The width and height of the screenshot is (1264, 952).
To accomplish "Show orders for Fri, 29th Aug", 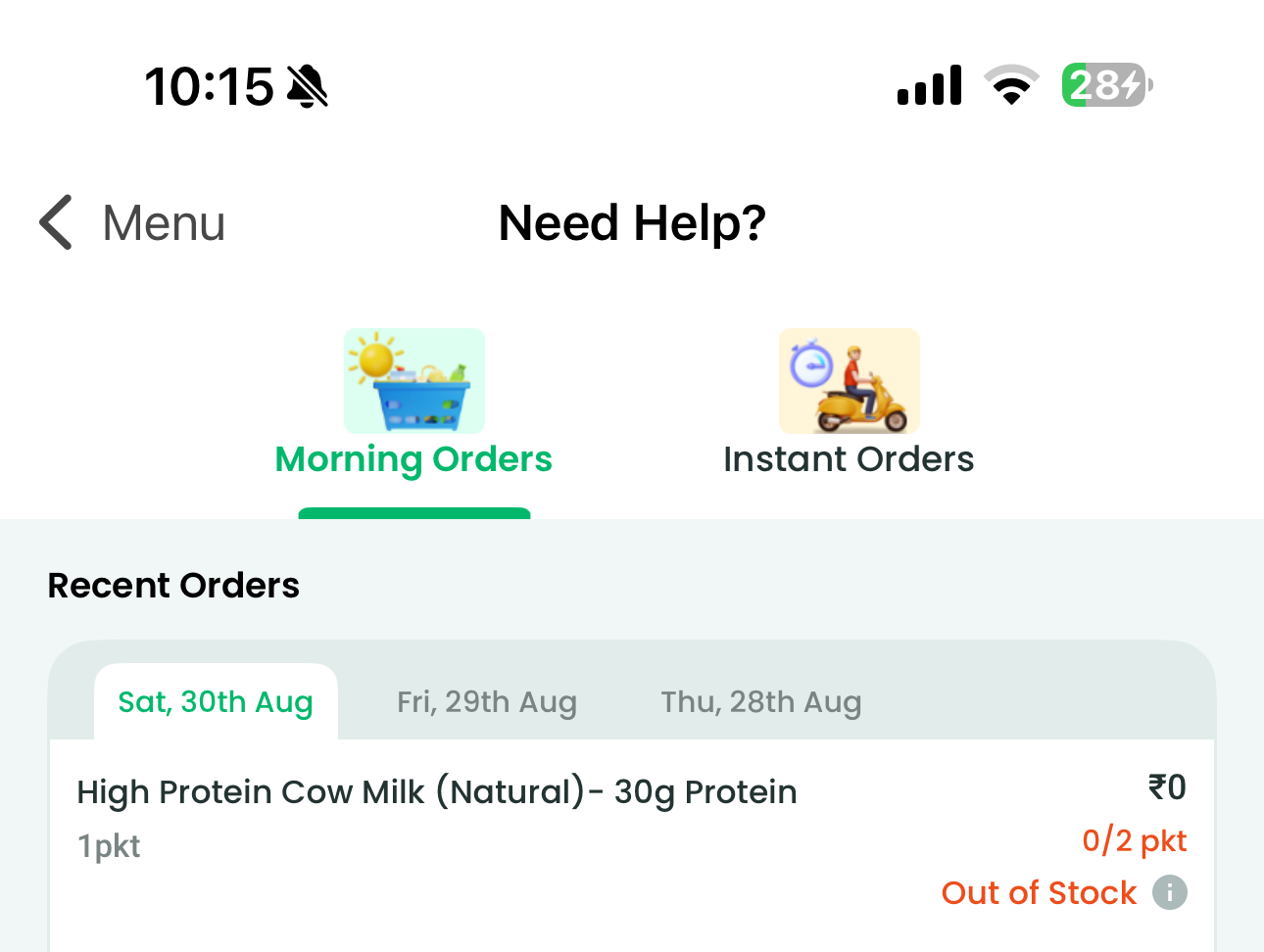I will [487, 702].
